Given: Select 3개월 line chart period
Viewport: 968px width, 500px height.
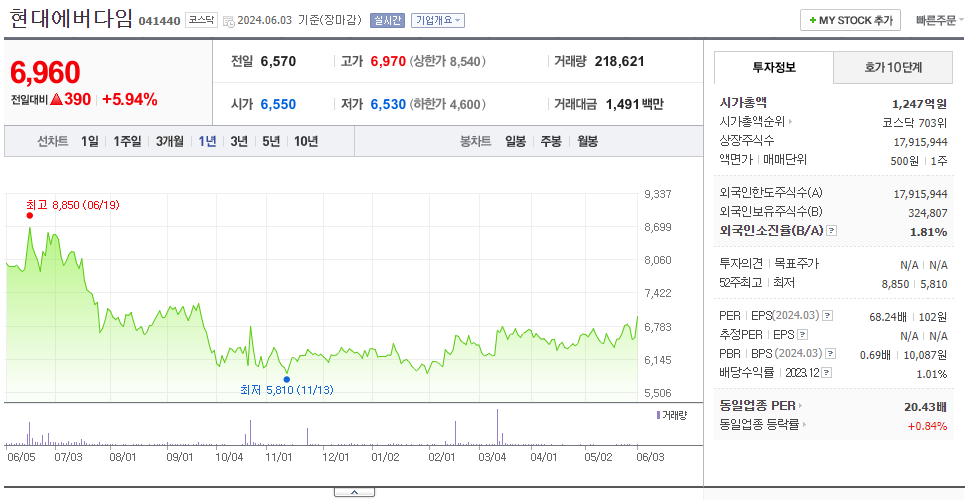Looking at the screenshot, I should tap(170, 141).
